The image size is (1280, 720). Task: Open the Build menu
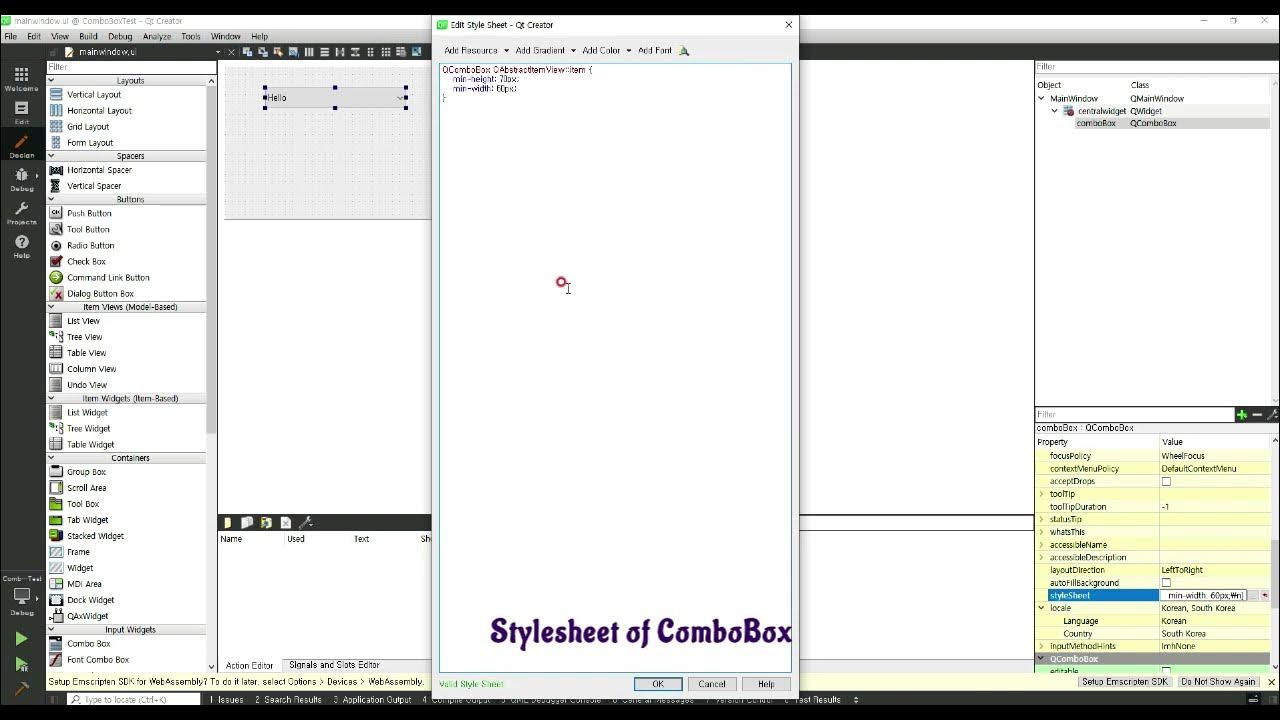pos(88,36)
